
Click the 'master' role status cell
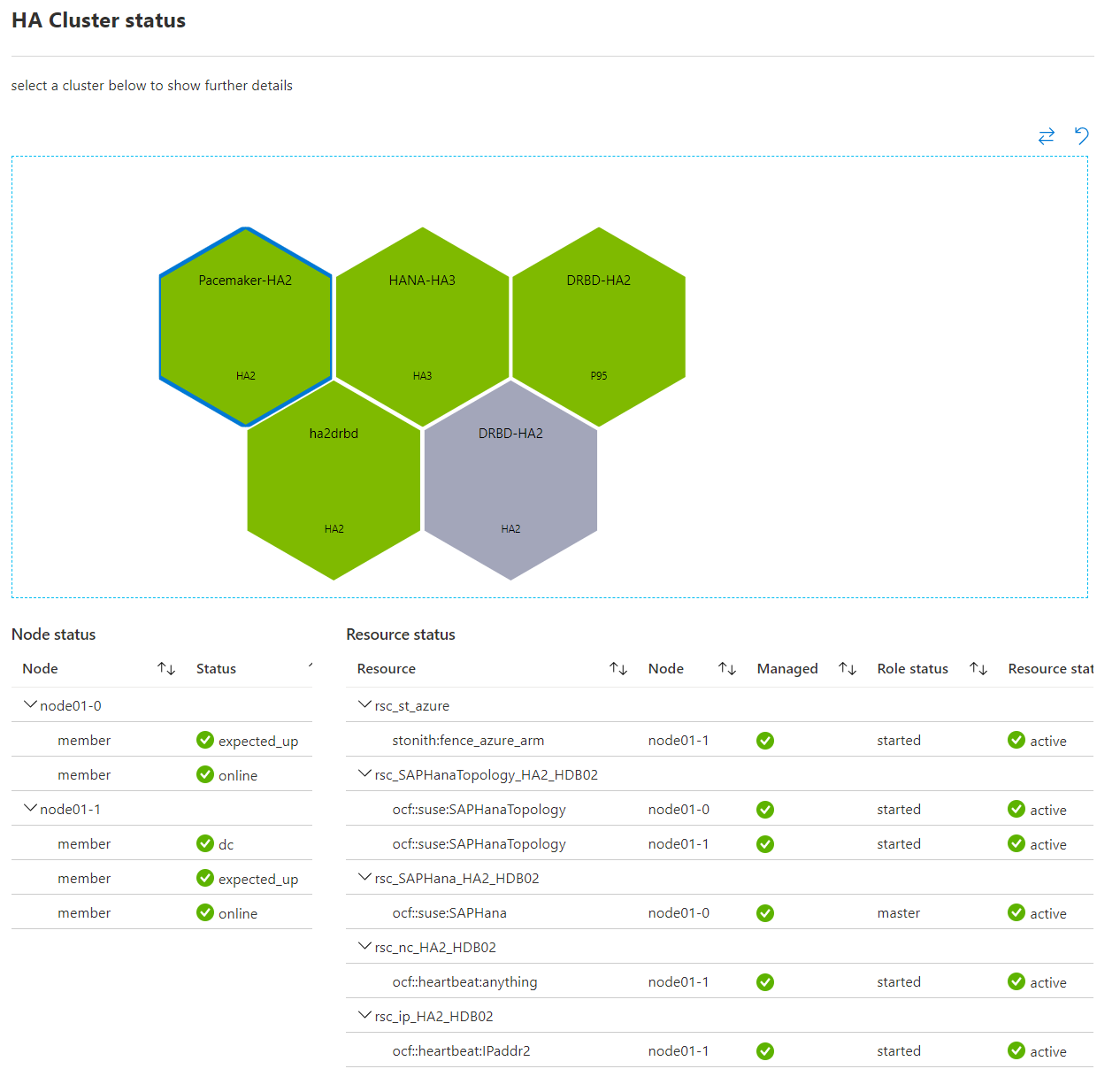click(x=899, y=913)
